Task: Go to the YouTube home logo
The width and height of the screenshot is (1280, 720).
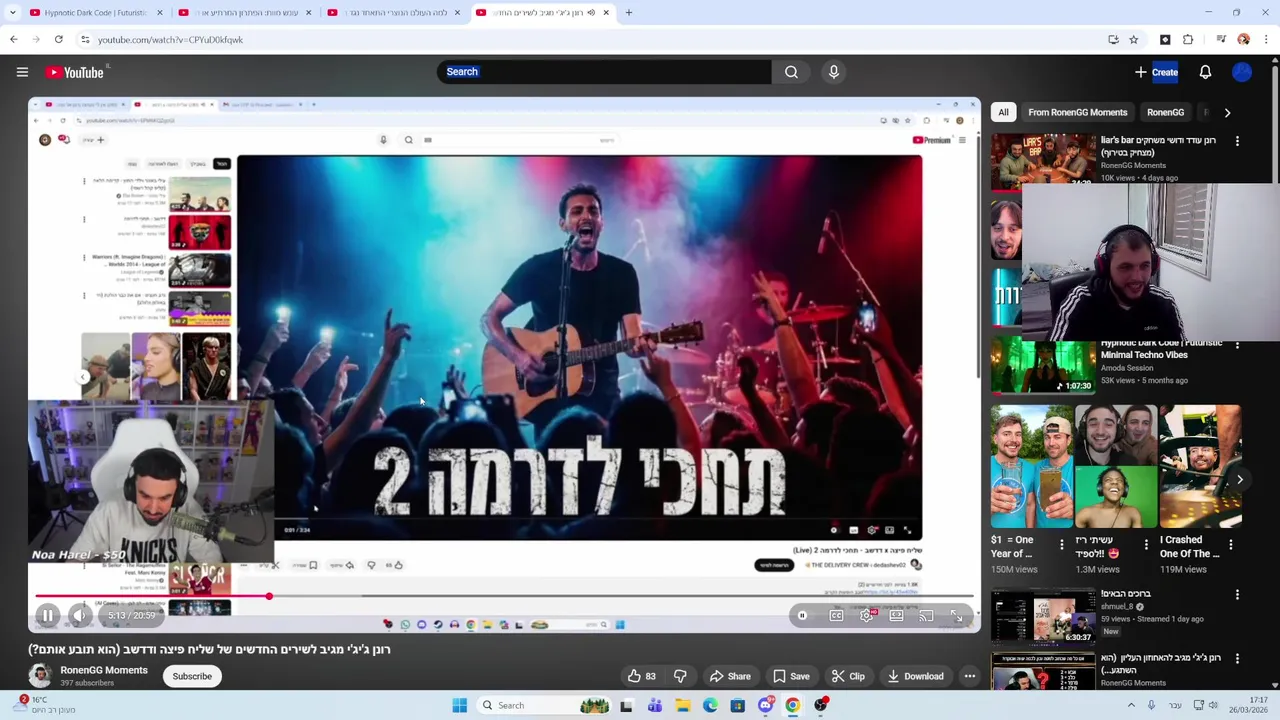Action: click(x=75, y=72)
